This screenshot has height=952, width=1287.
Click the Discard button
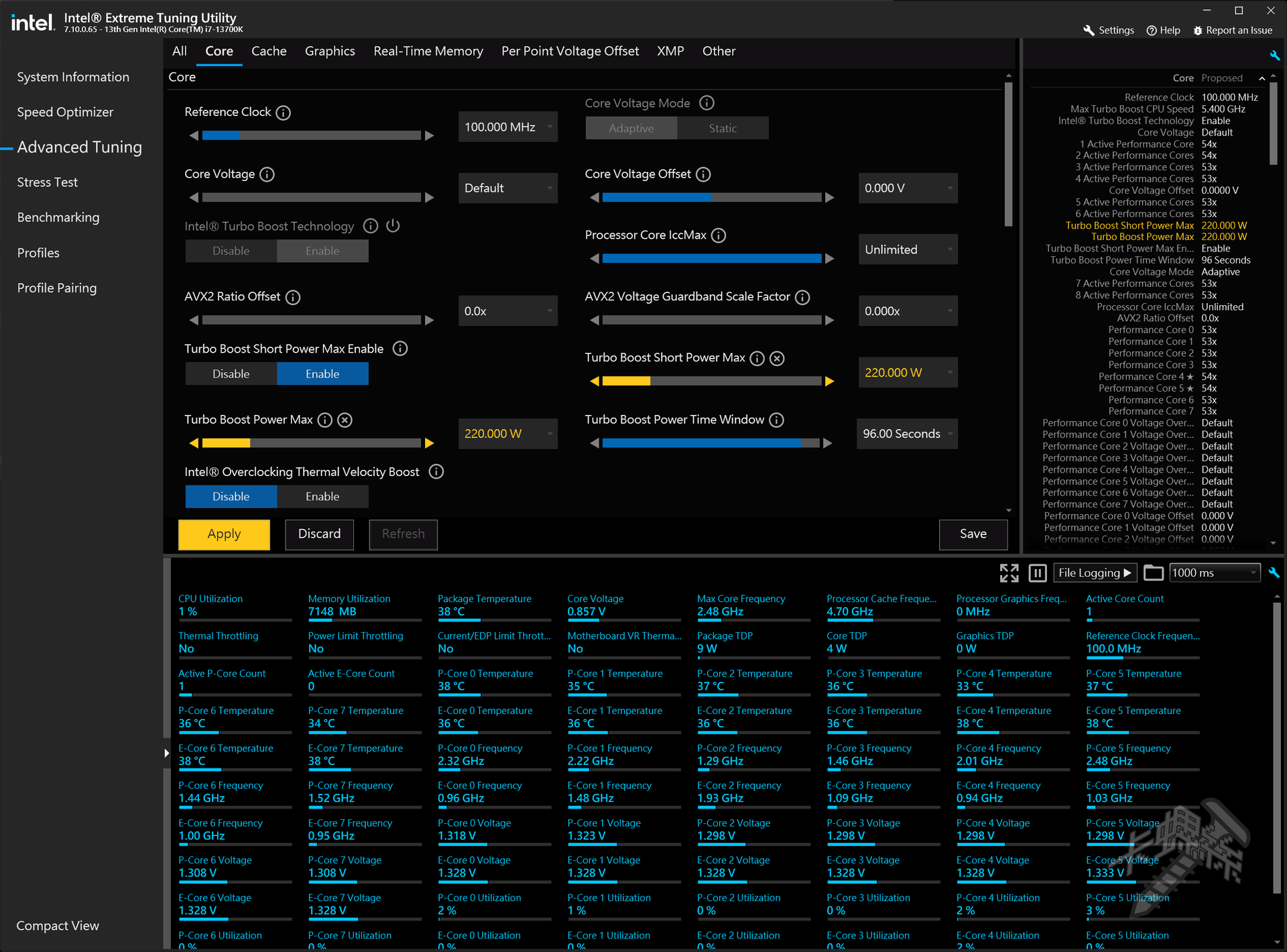pos(319,534)
